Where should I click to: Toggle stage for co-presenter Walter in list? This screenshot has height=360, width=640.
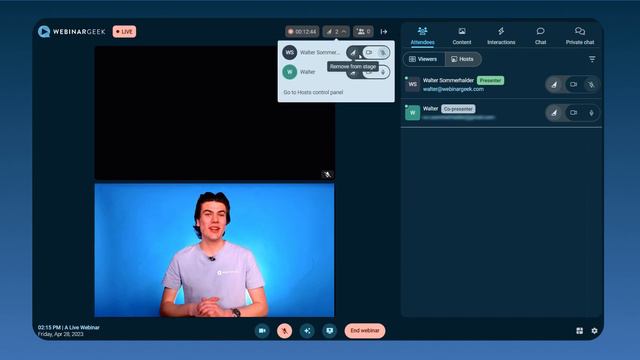click(554, 113)
